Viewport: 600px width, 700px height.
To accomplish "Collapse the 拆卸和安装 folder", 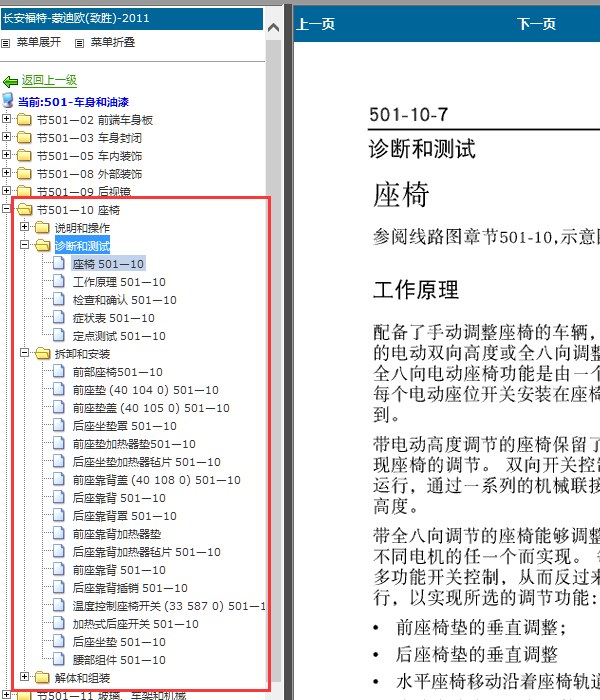I will point(25,353).
